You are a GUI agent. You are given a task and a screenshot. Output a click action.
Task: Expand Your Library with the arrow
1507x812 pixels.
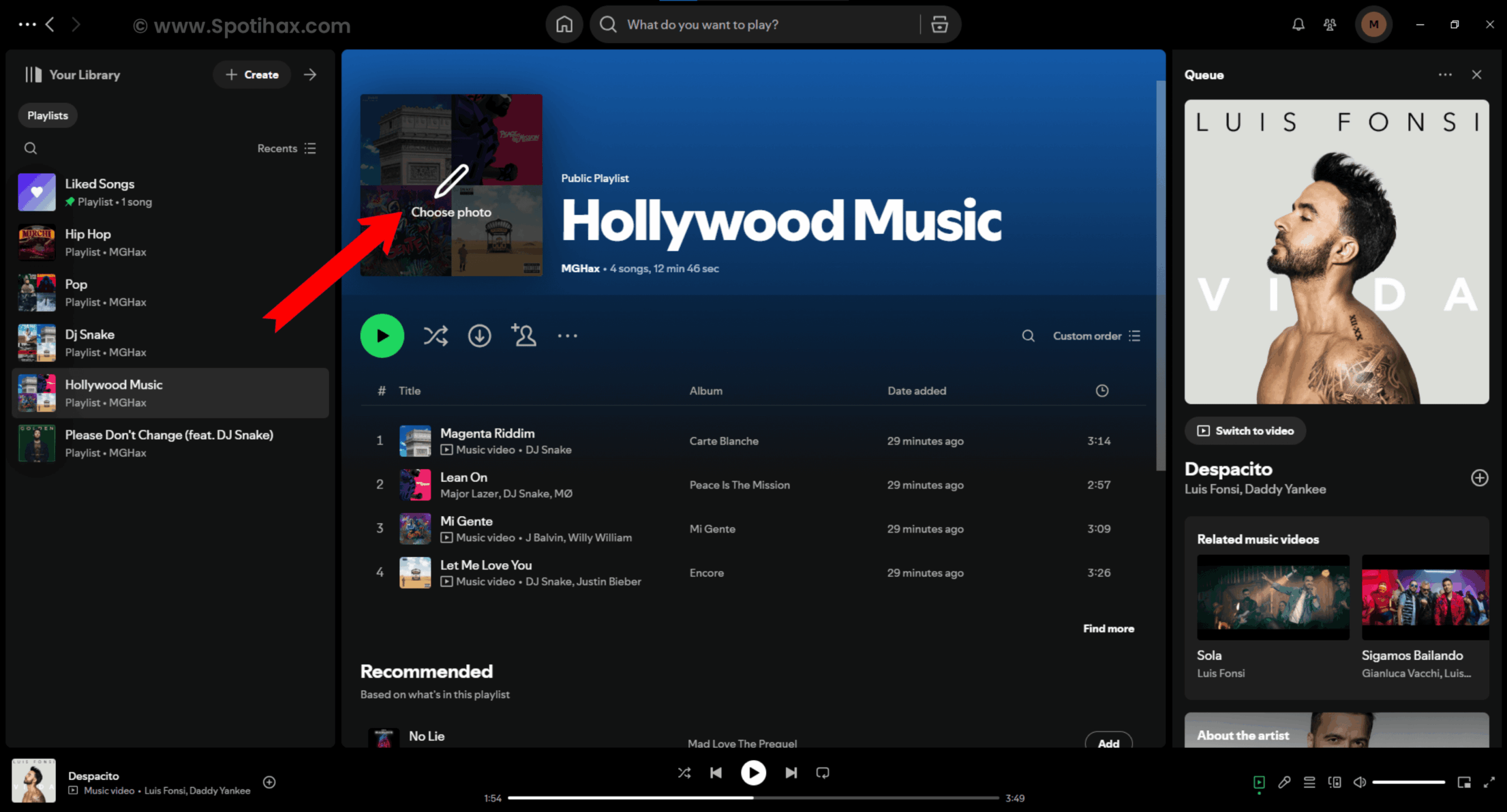(310, 75)
